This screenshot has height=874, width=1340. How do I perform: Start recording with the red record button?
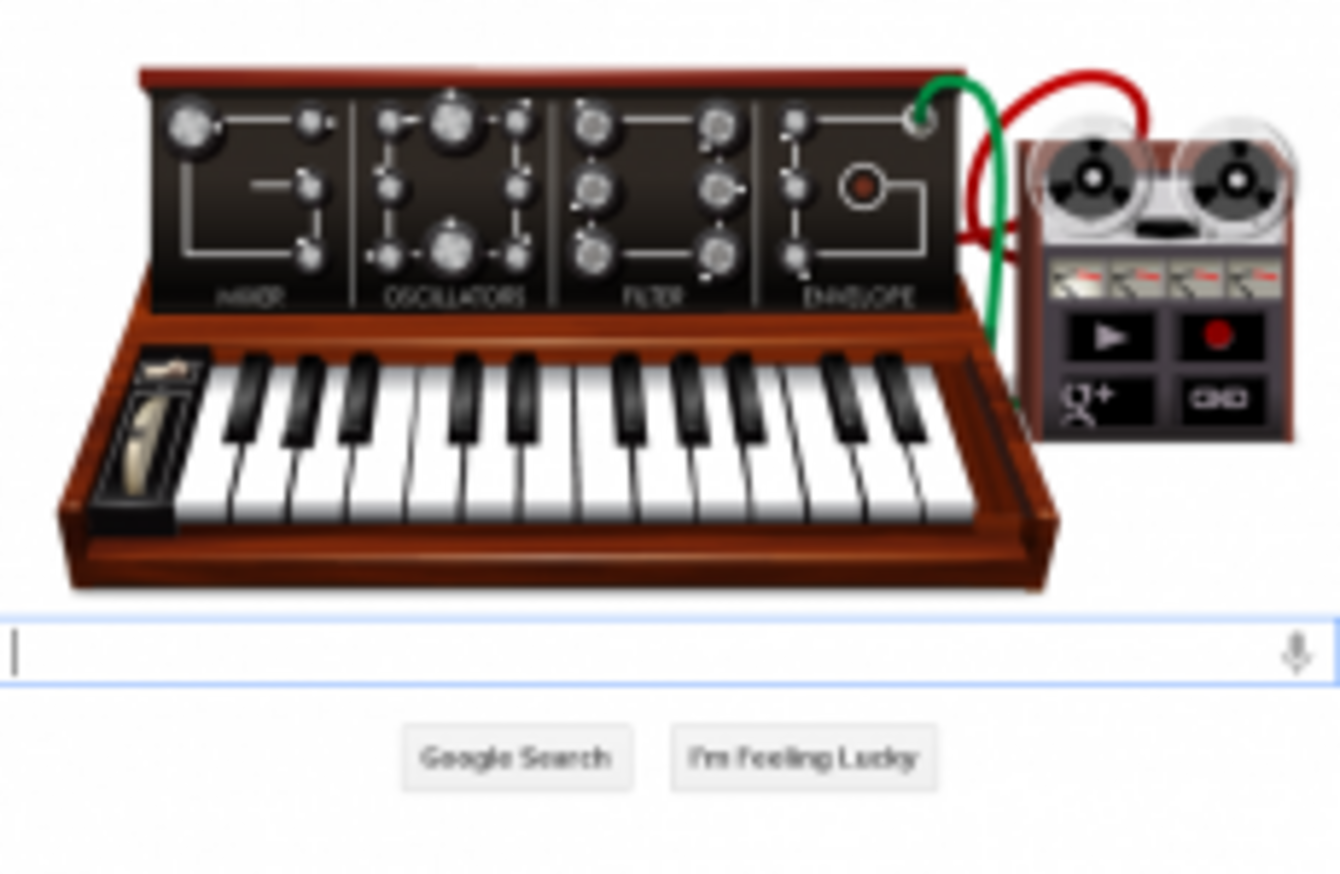pyautogui.click(x=1219, y=337)
